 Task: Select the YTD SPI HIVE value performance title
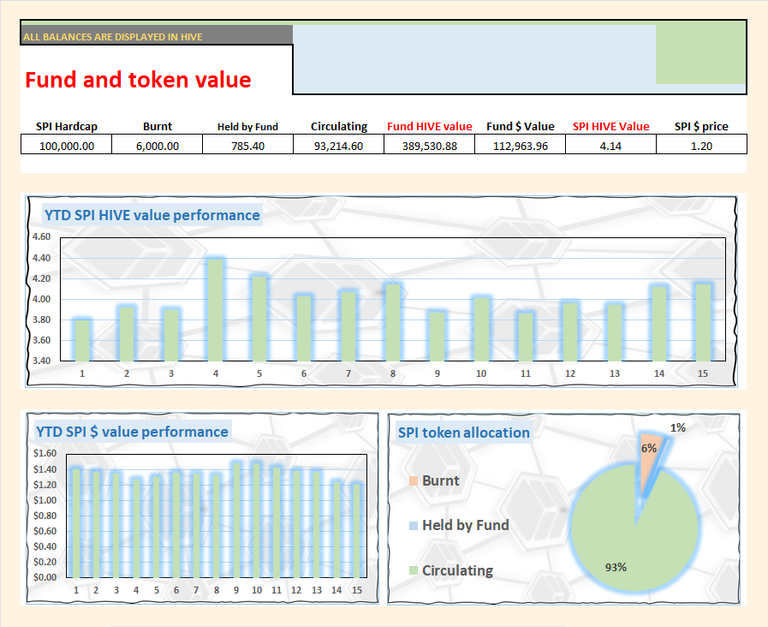point(152,215)
